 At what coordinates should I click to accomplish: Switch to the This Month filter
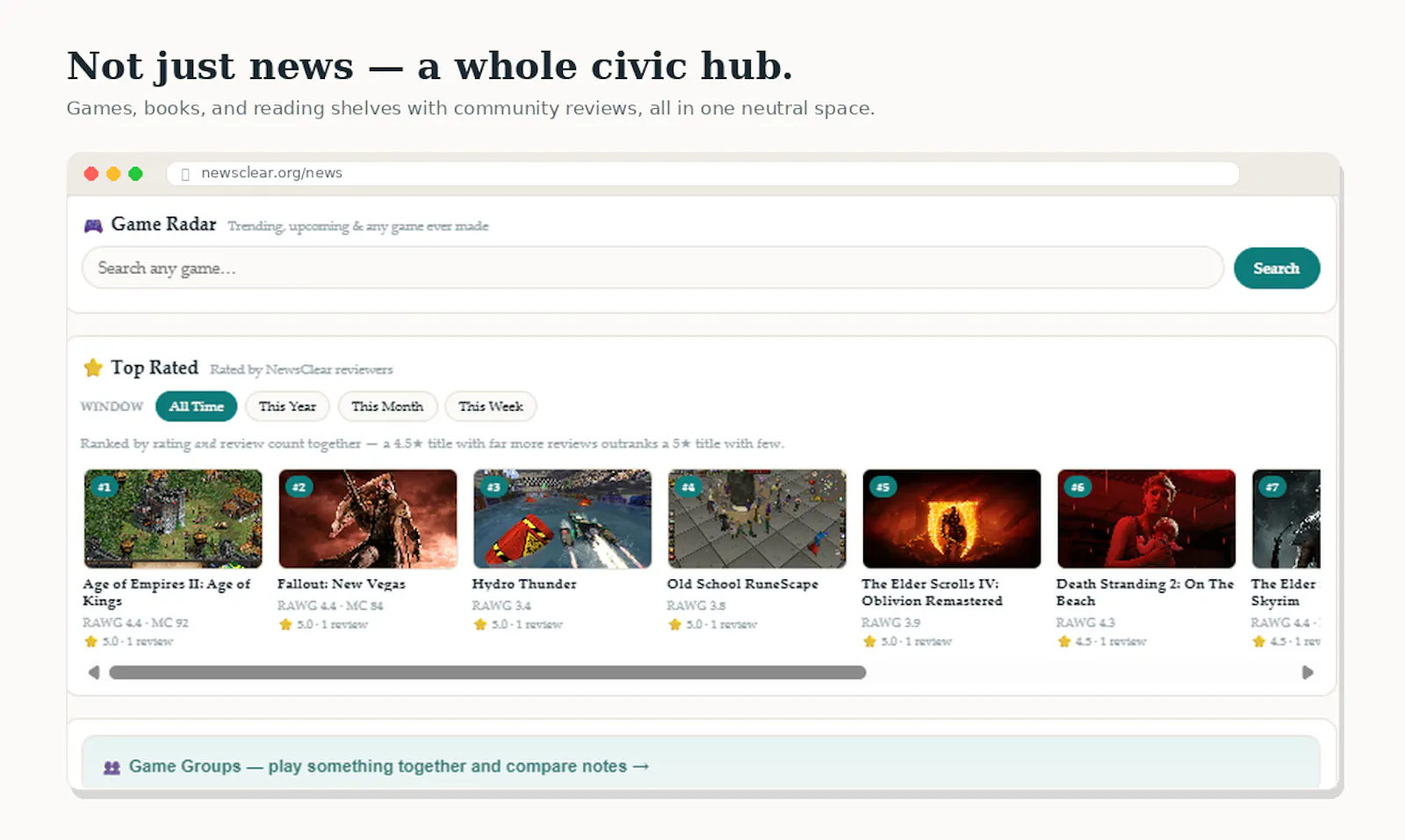coord(387,406)
